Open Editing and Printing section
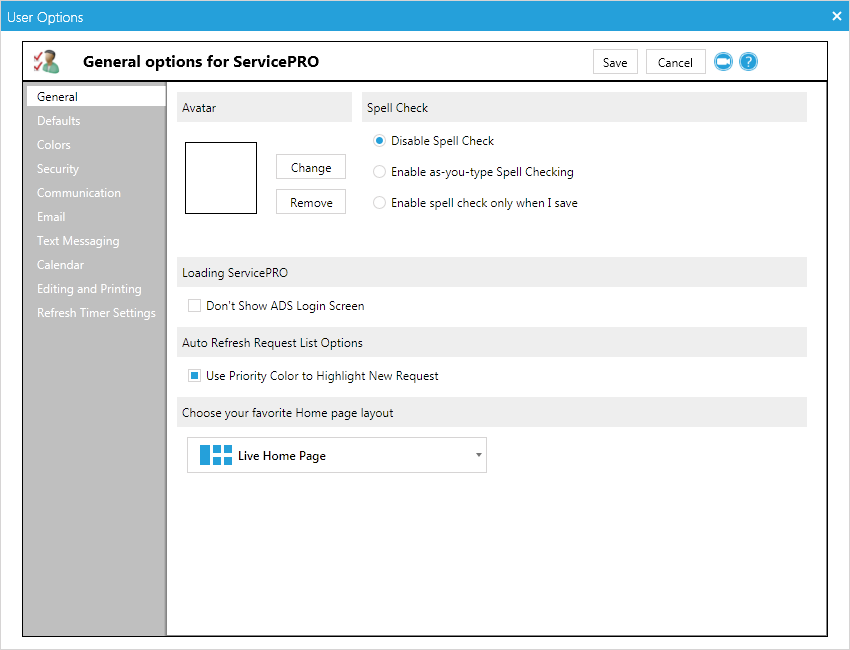Image resolution: width=850 pixels, height=650 pixels. point(89,289)
